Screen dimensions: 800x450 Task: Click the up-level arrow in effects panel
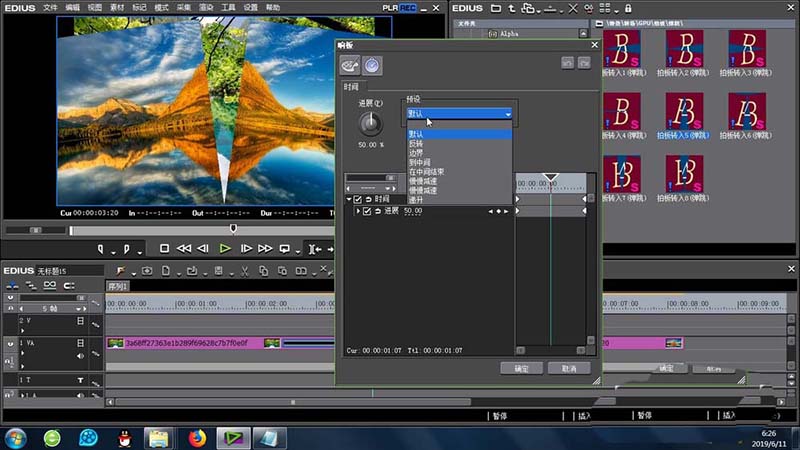pyautogui.click(x=511, y=8)
